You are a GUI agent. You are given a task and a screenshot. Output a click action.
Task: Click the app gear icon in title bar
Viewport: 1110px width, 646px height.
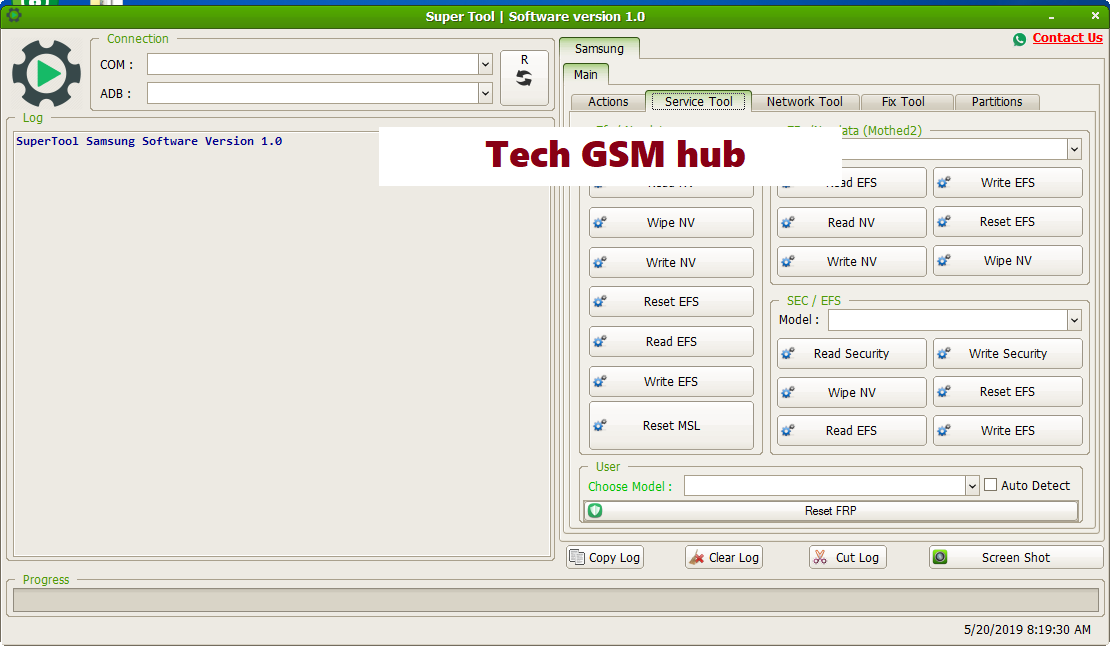(x=13, y=15)
